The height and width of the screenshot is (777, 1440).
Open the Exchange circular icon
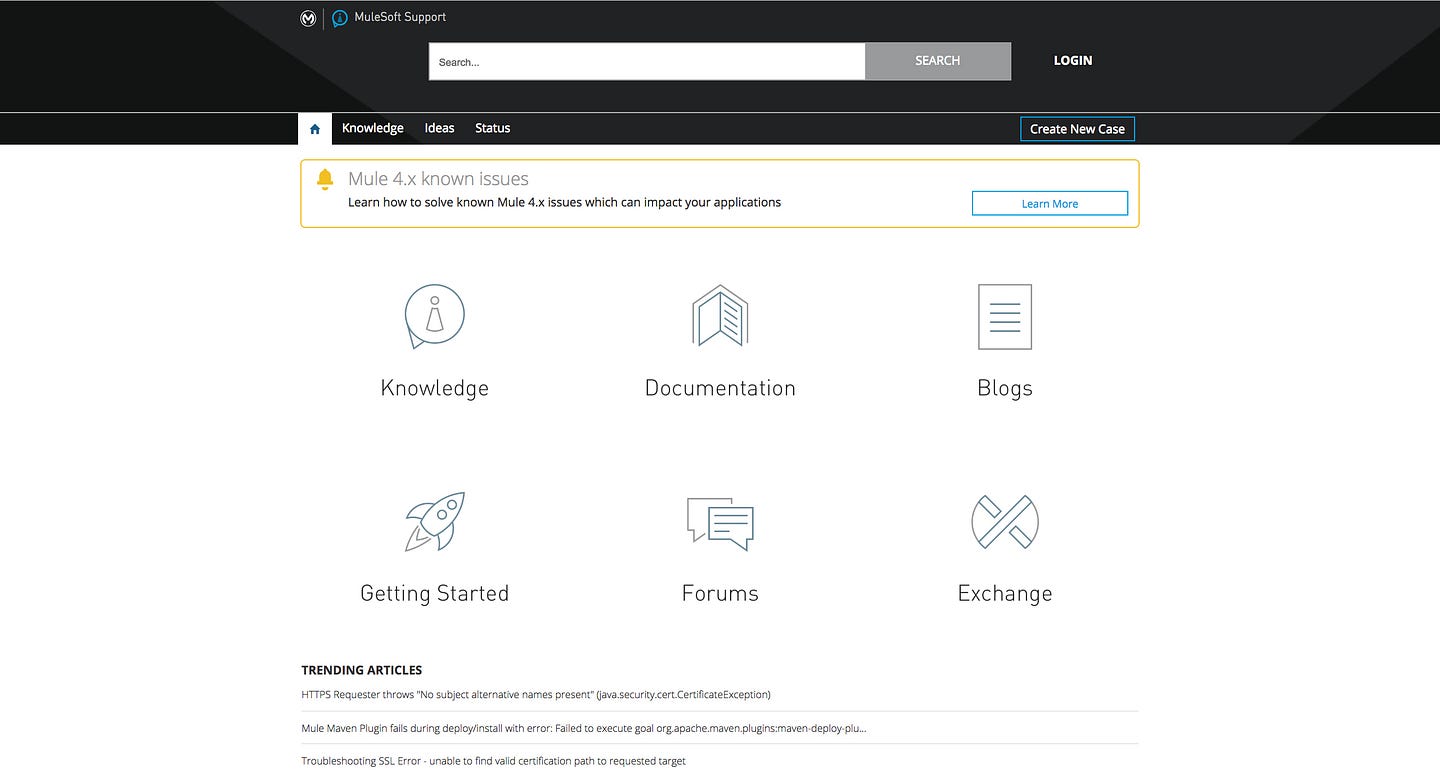[x=1005, y=522]
